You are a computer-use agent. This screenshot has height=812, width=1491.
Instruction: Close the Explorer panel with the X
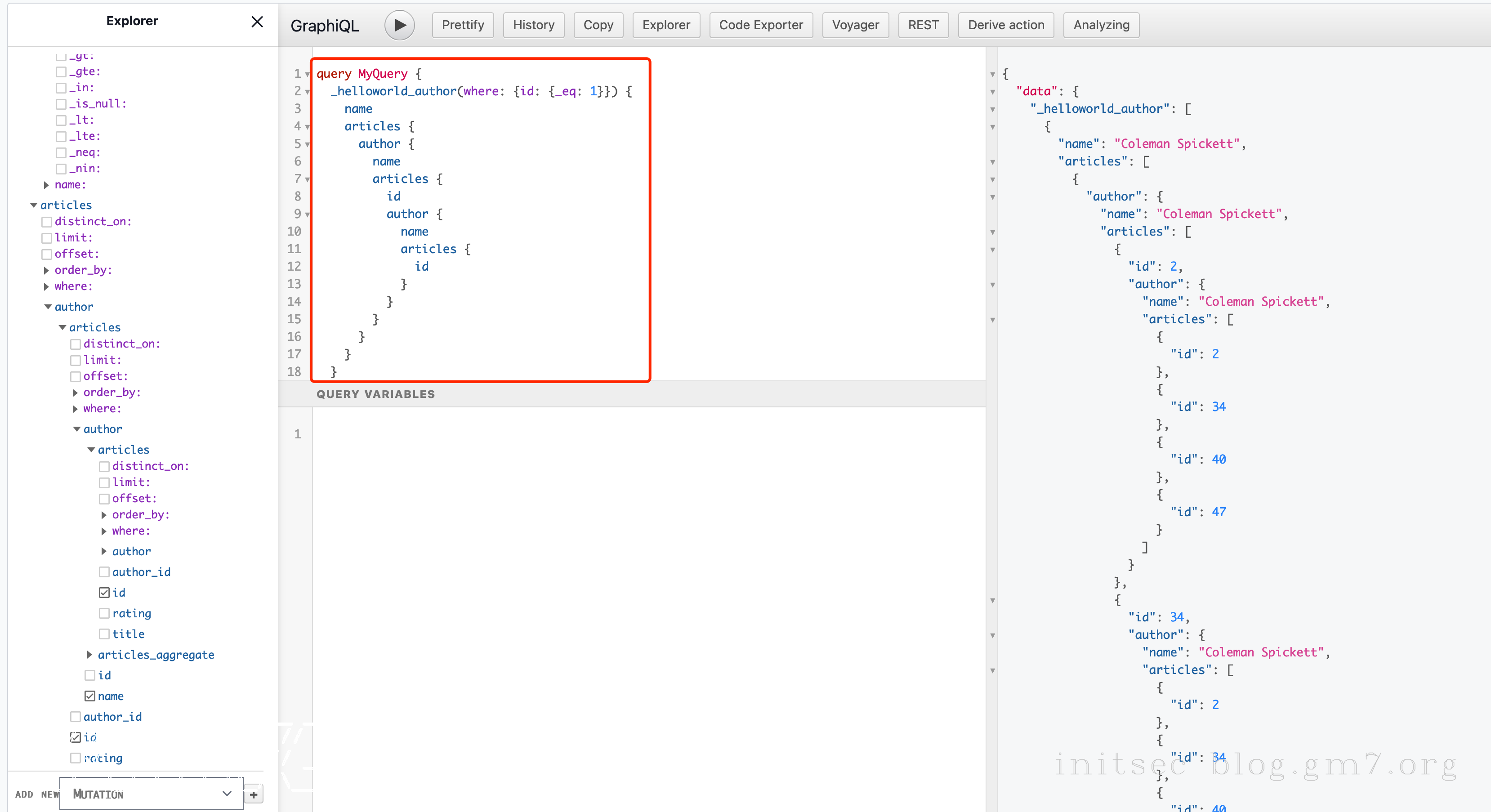pos(257,22)
